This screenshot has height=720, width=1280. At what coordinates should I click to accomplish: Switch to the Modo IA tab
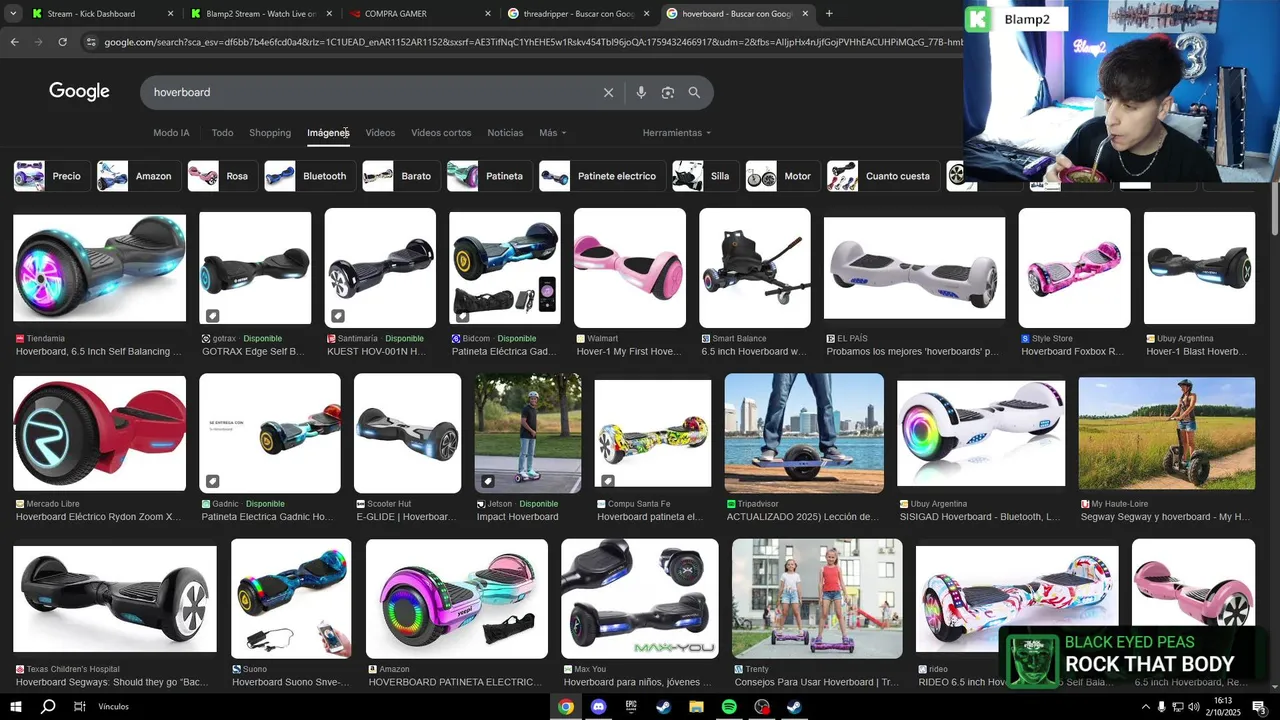[x=171, y=132]
